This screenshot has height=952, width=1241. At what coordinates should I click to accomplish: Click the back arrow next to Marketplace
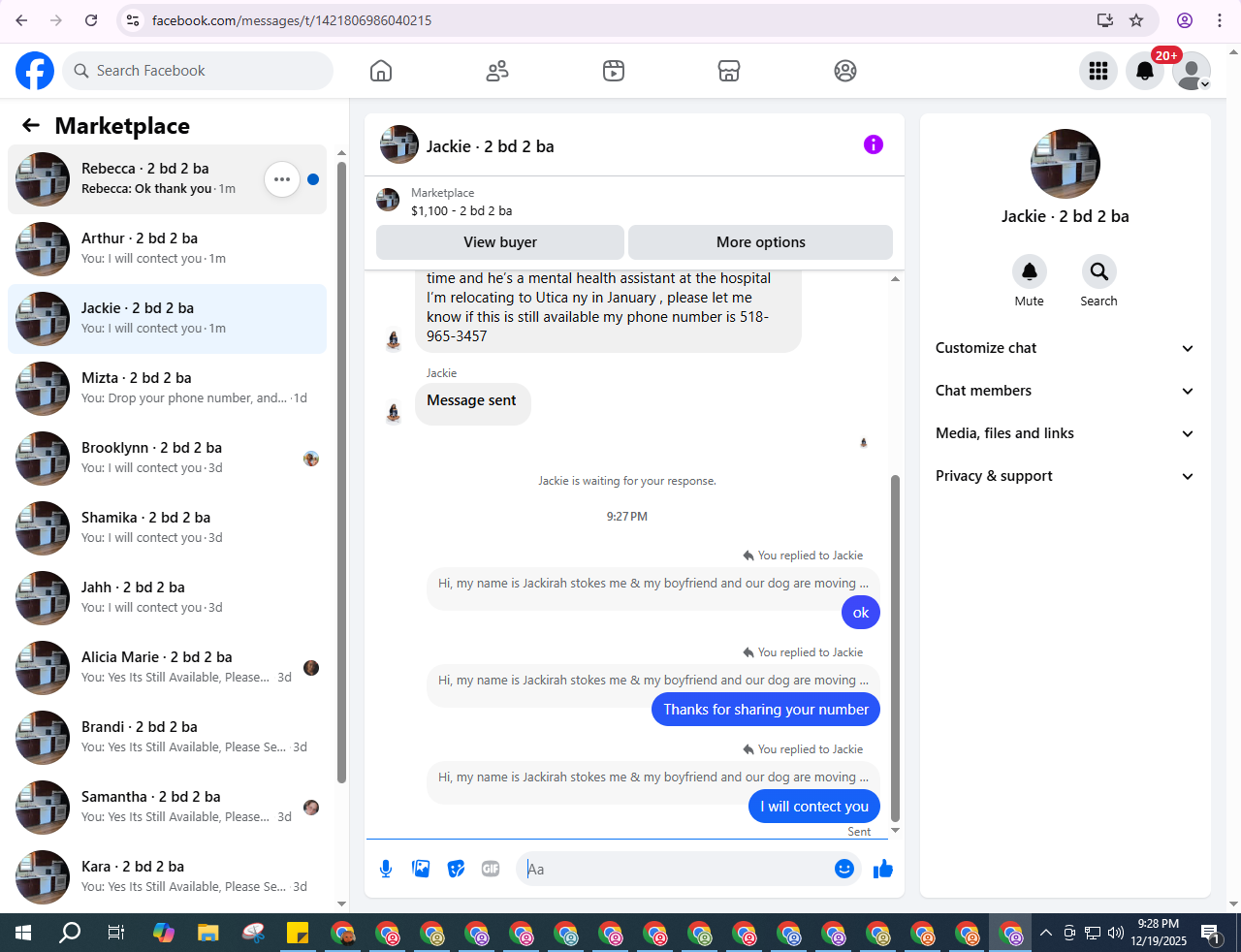click(31, 125)
